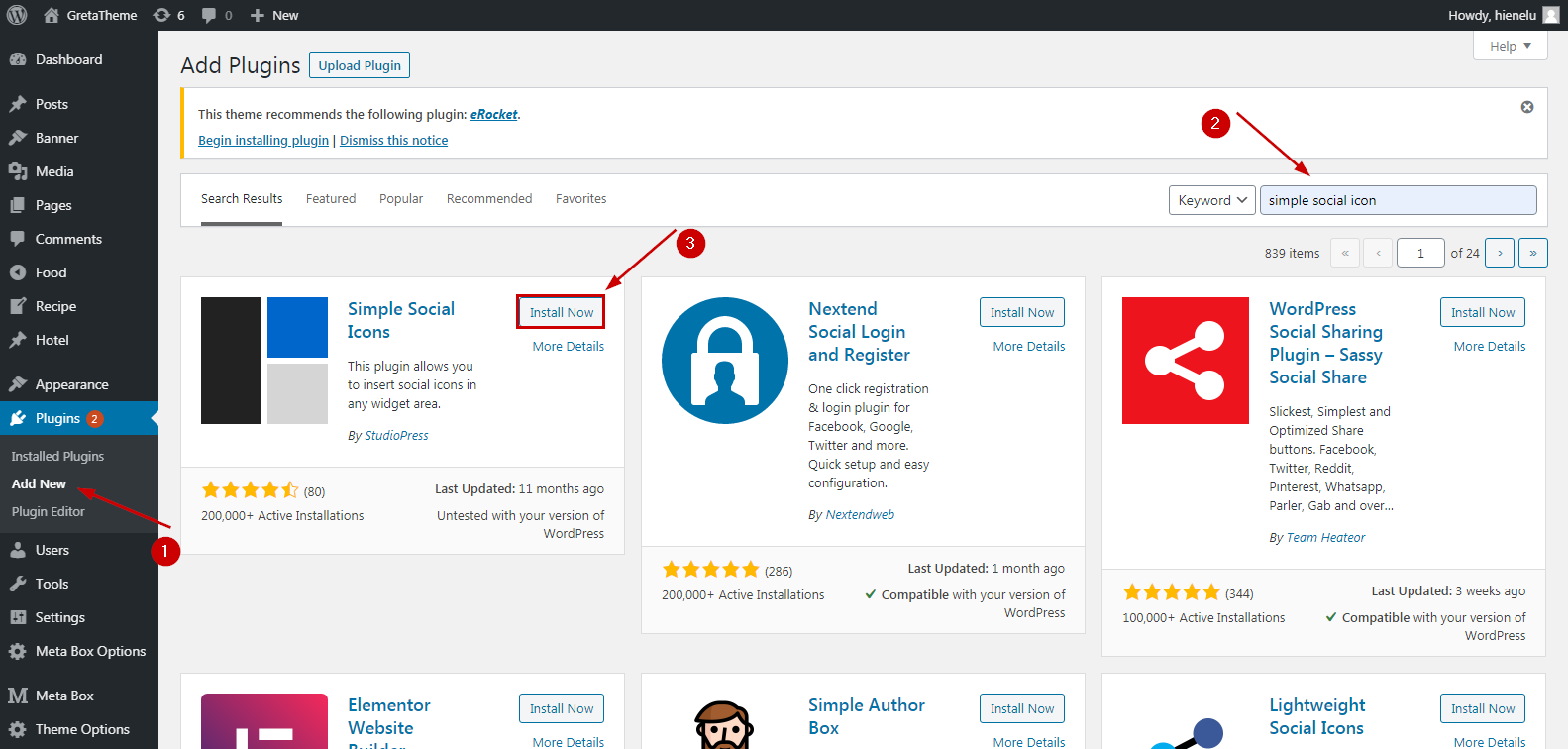Go to last page of results
This screenshot has height=749, width=1568.
(1533, 253)
